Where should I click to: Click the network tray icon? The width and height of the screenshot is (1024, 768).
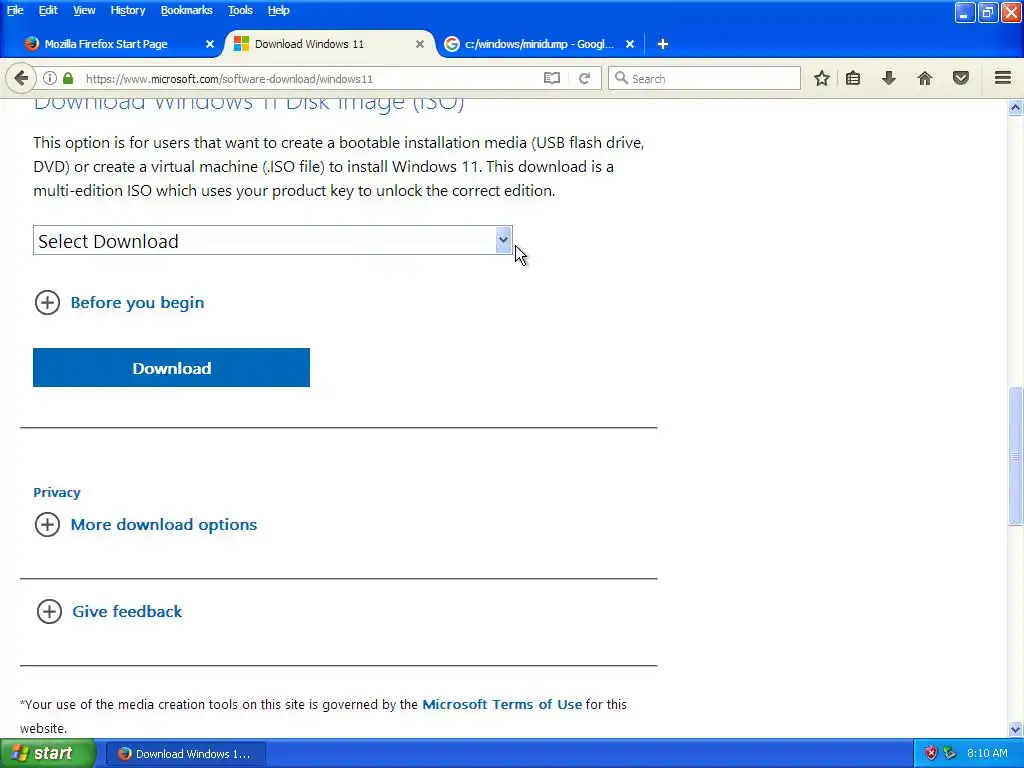tap(950, 753)
